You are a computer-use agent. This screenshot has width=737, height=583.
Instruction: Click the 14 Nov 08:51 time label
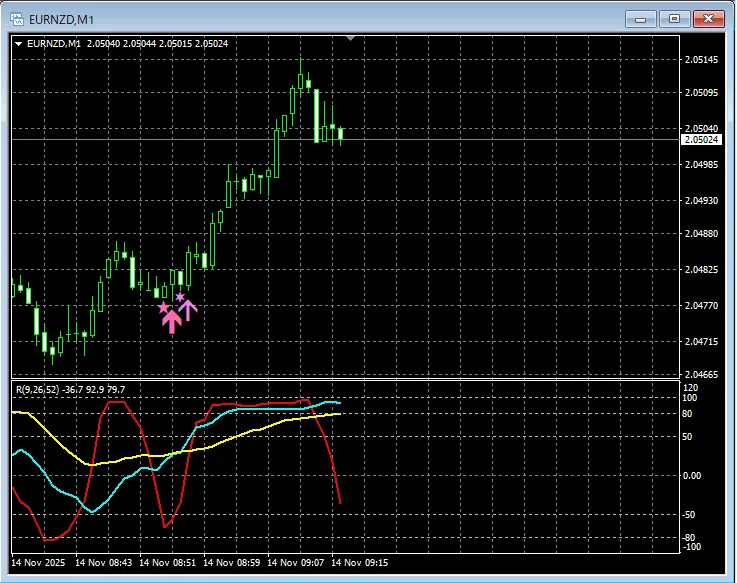tap(167, 562)
